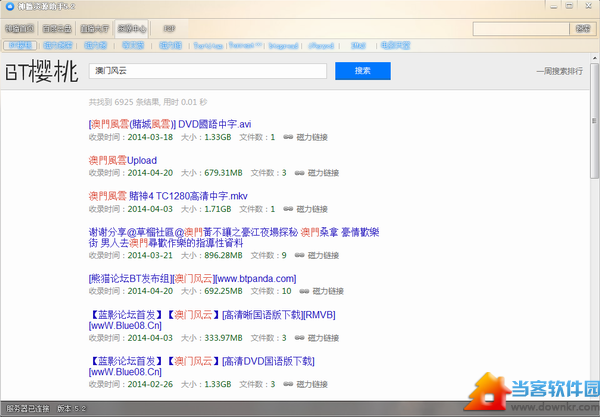Click magnet icon for 賭神4 TC1280高清中字.mkv
This screenshot has width=600, height=417.
[x=289, y=208]
